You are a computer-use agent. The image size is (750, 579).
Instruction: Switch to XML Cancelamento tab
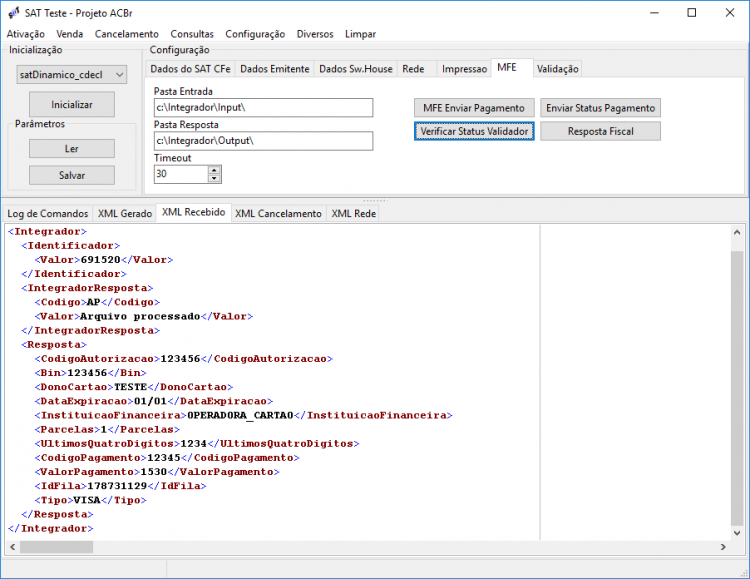pyautogui.click(x=278, y=213)
